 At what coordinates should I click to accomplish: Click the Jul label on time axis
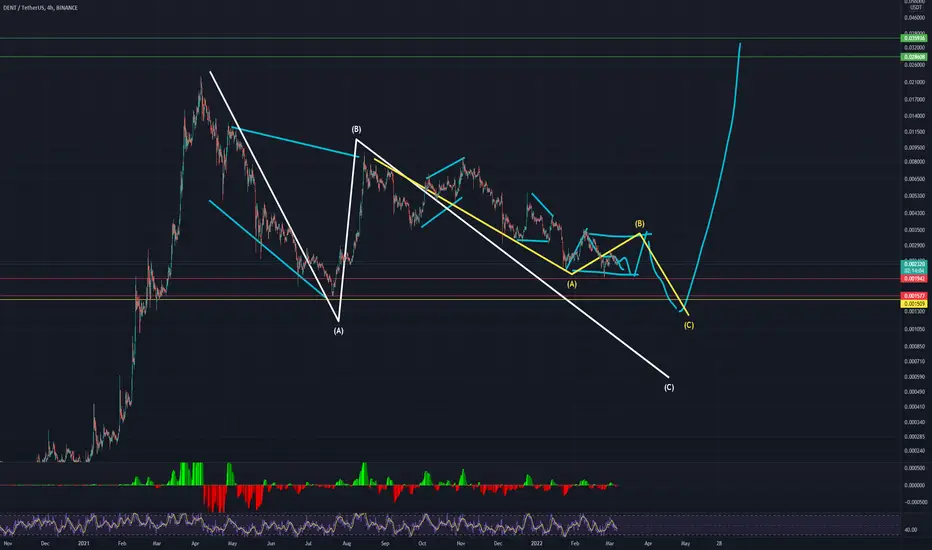308,543
